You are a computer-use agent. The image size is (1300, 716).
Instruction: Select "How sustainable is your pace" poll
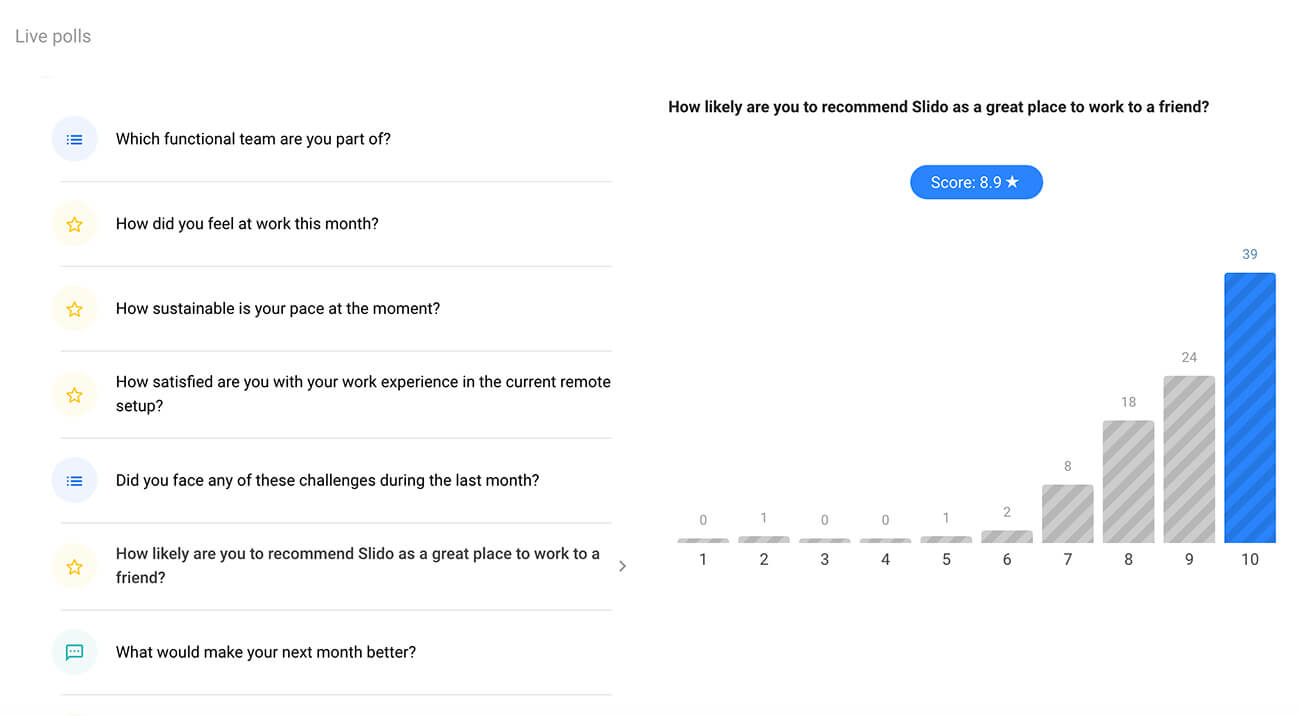(x=278, y=309)
